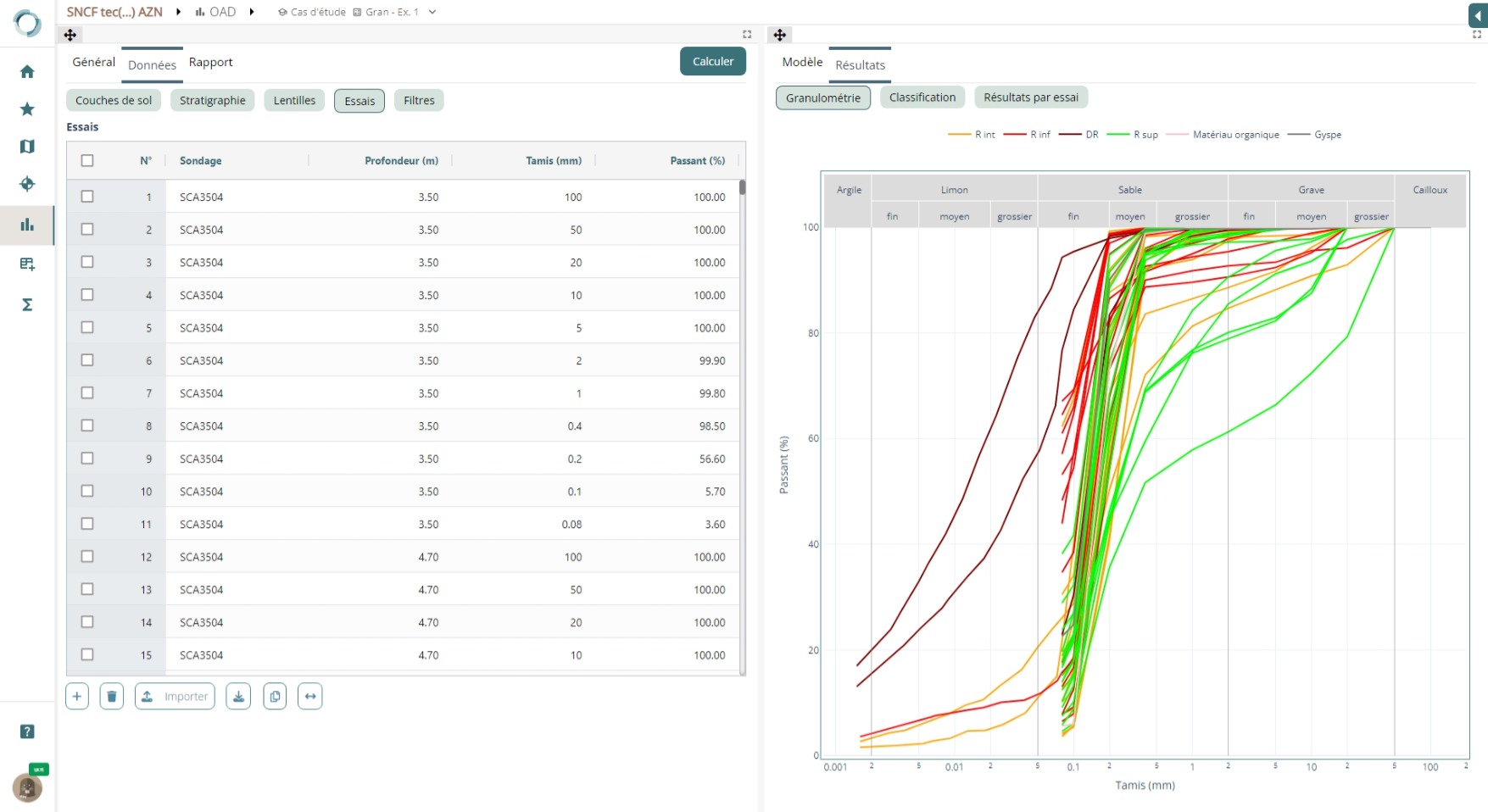Open the Modèle tab
The image size is (1488, 812).
click(x=802, y=63)
